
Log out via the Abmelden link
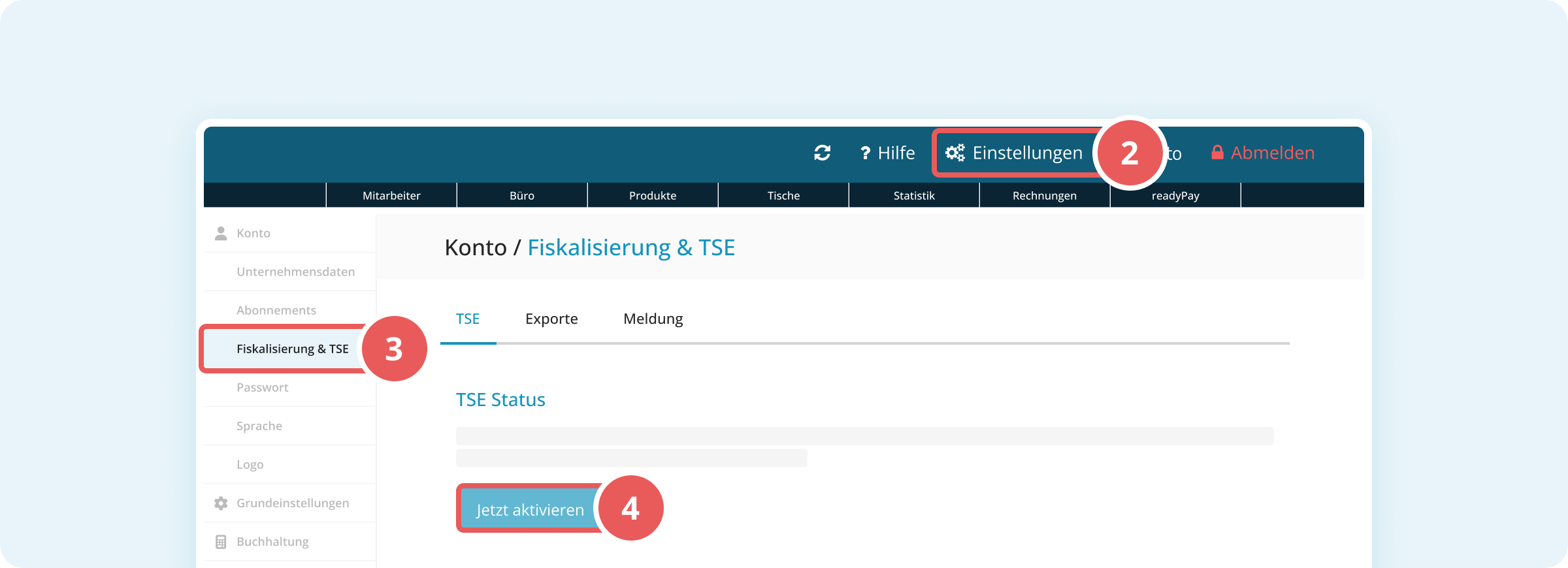pos(1262,153)
